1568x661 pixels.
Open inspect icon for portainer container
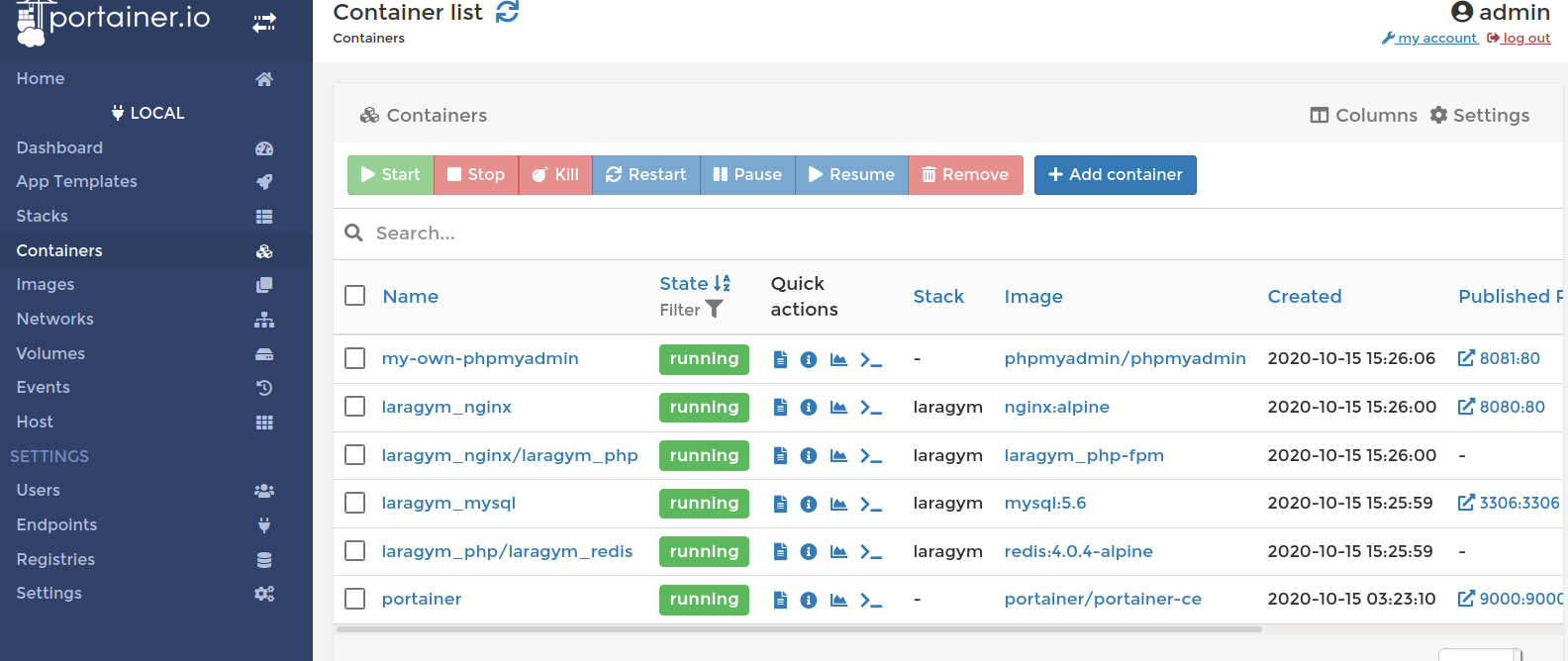point(809,600)
